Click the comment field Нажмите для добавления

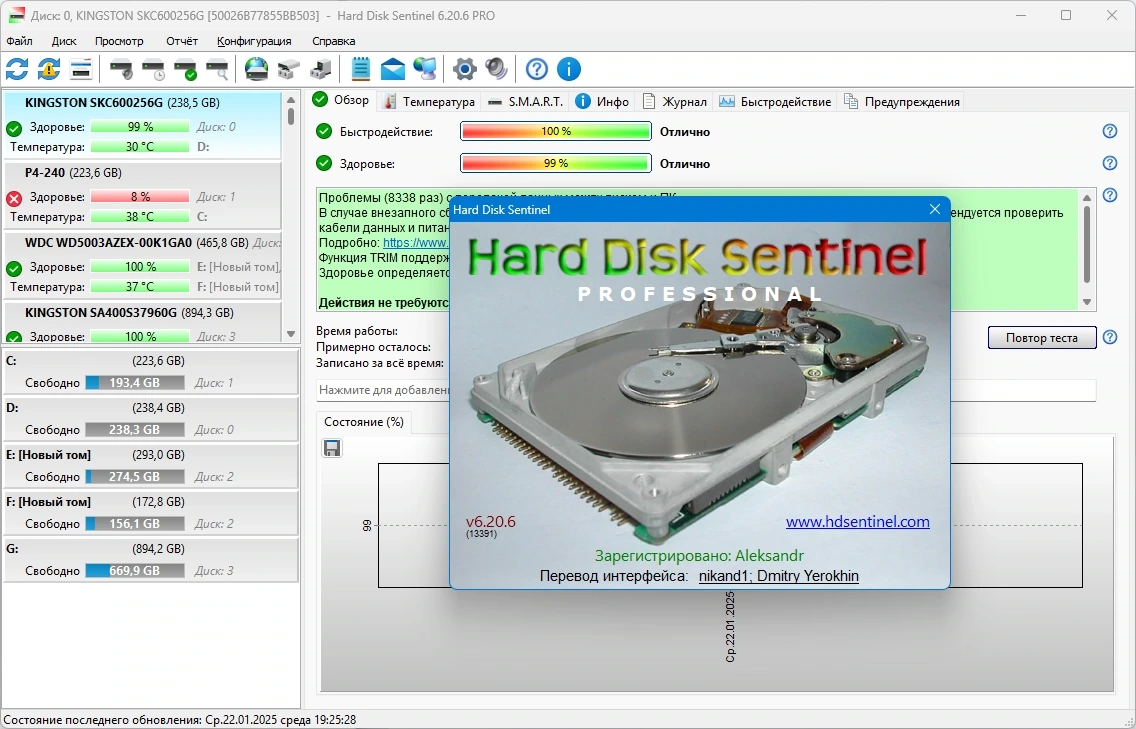click(x=706, y=390)
